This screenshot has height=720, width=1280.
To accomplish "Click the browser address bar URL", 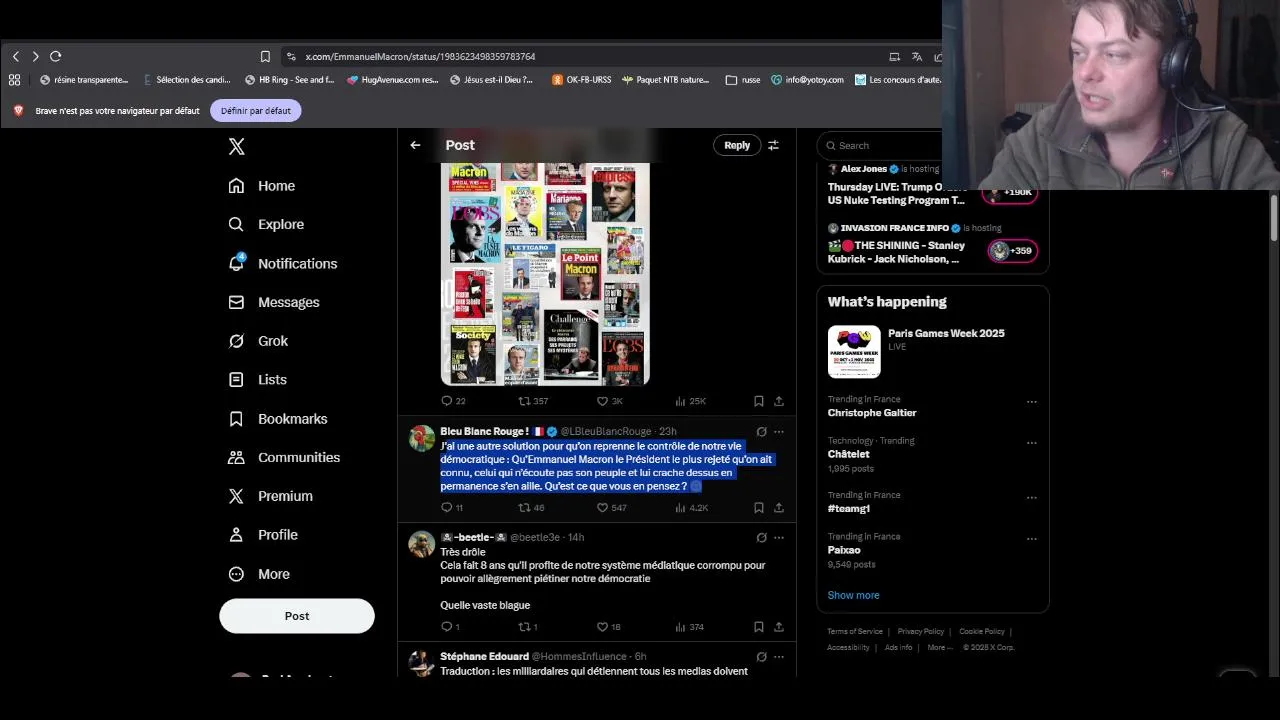I will click(420, 57).
